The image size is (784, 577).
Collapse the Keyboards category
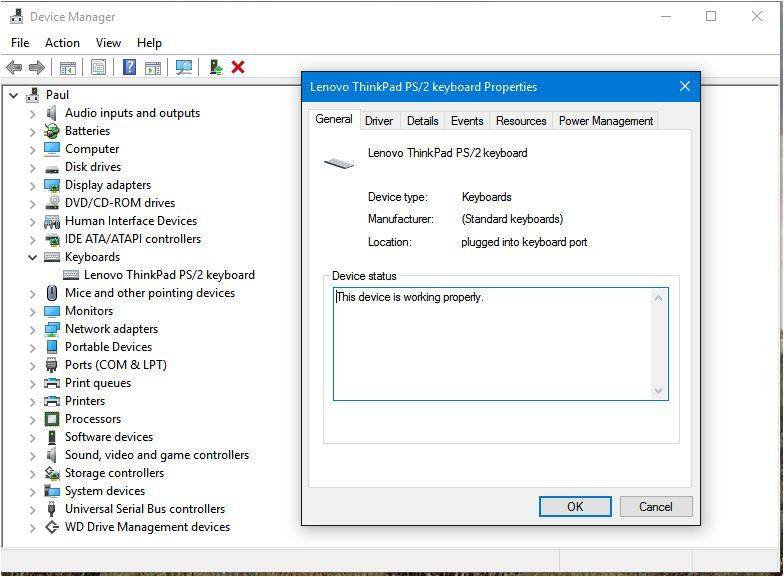click(32, 257)
